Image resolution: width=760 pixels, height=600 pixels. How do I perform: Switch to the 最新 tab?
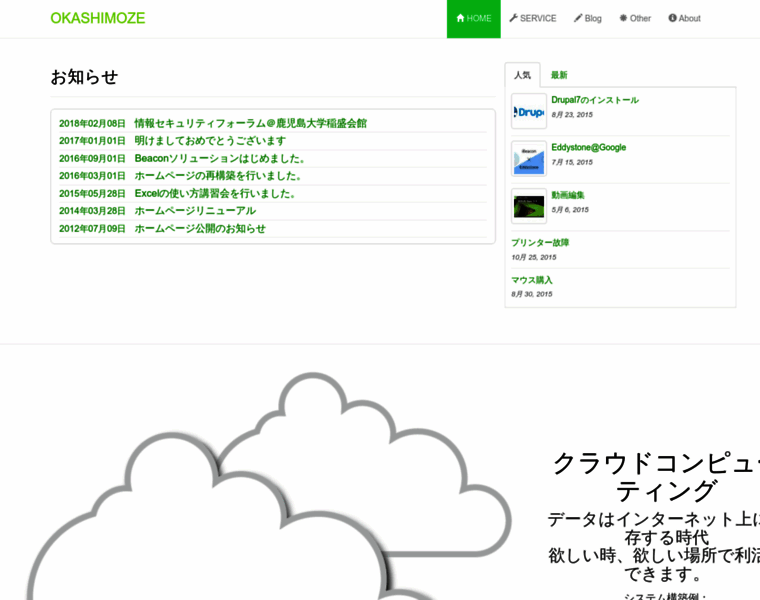pyautogui.click(x=559, y=75)
